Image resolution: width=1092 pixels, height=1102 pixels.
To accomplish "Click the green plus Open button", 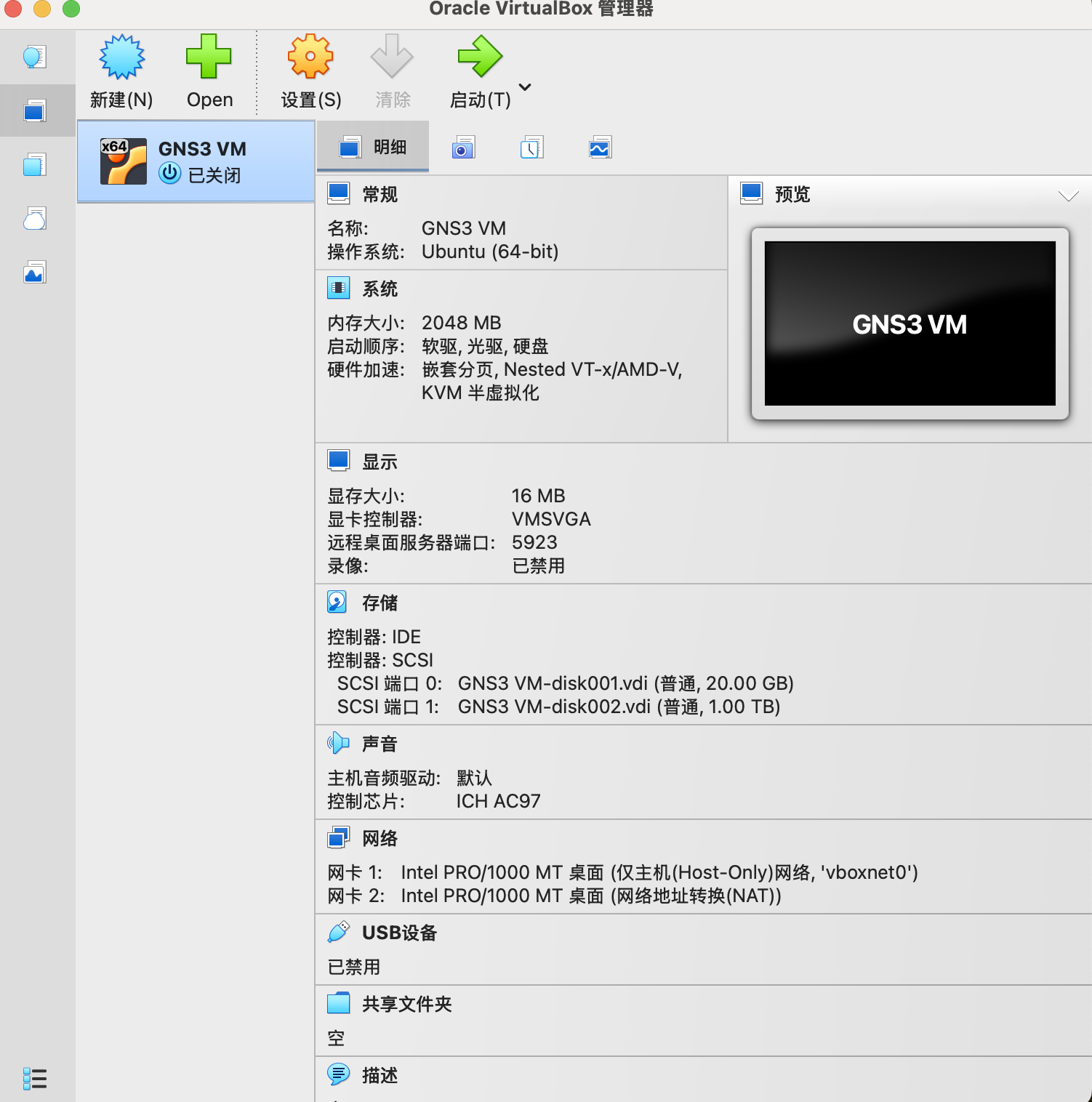I will [x=209, y=72].
